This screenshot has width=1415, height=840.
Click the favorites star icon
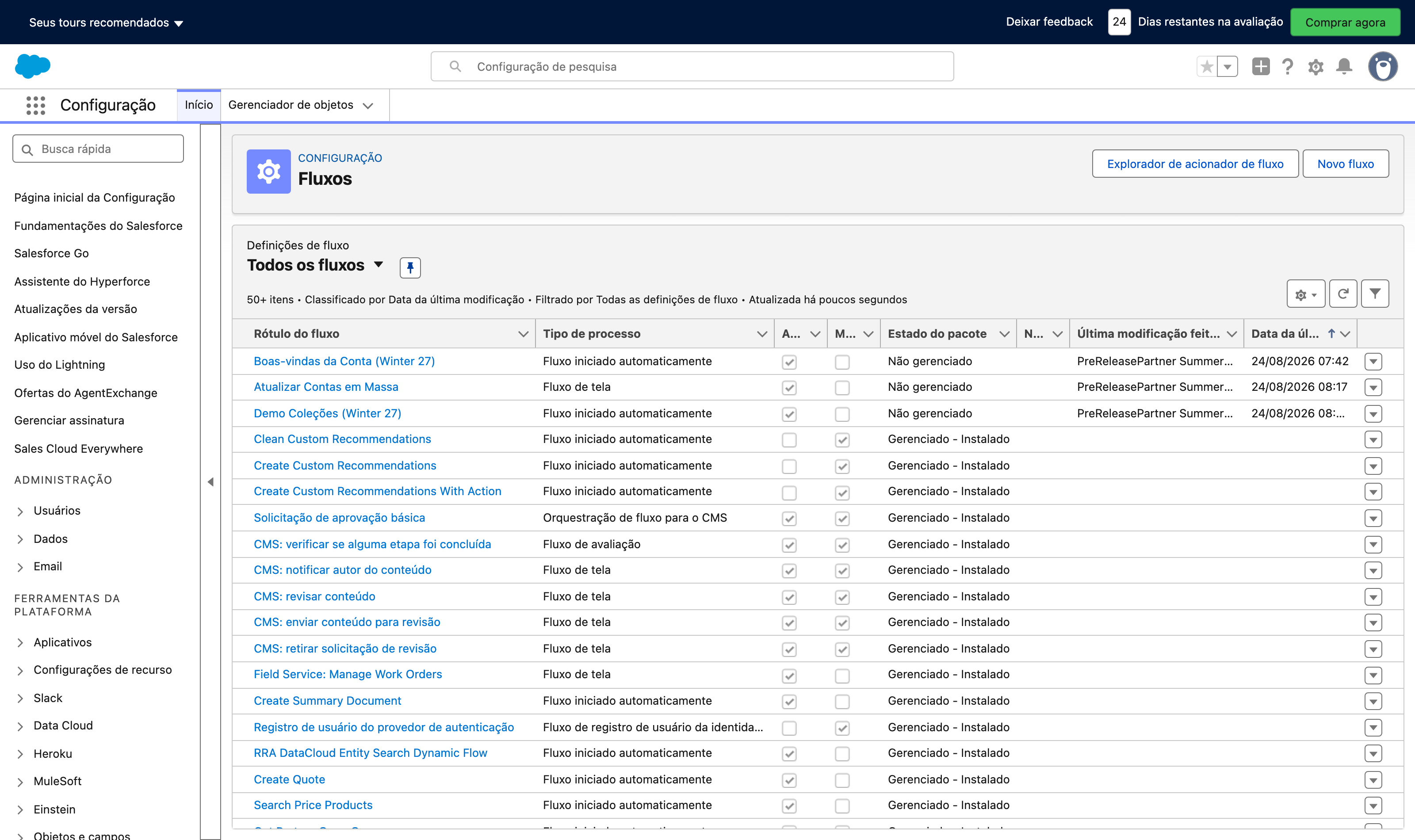pos(1207,66)
